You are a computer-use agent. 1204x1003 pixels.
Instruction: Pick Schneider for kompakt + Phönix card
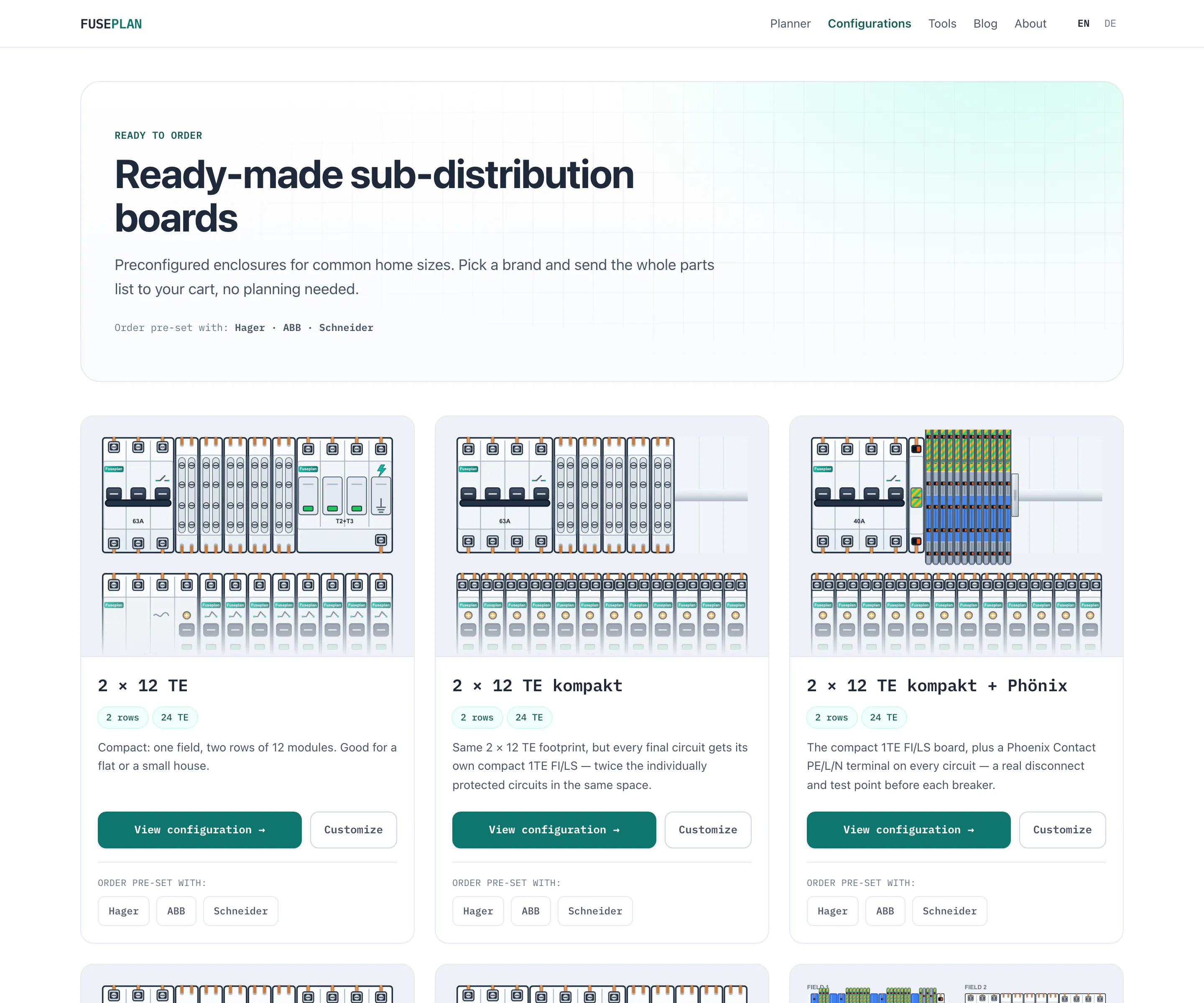(949, 911)
